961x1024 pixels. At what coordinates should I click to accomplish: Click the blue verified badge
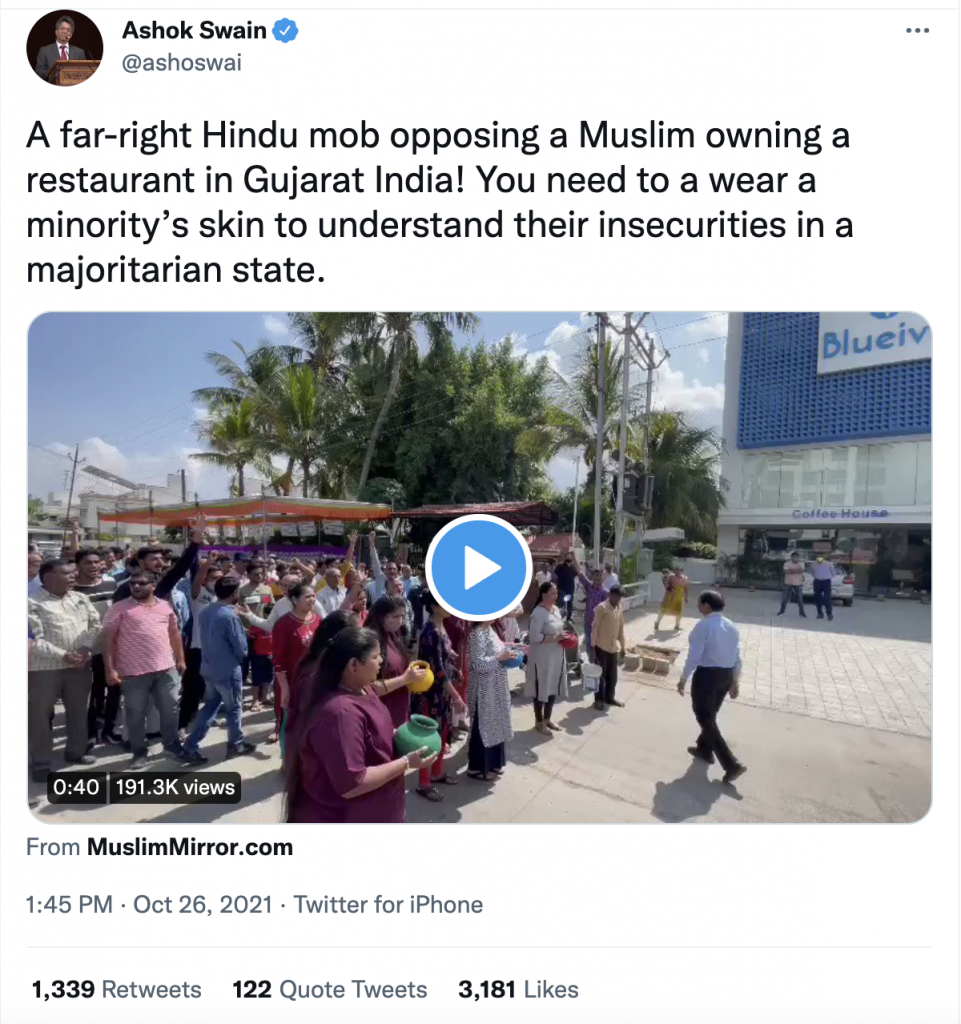[286, 31]
